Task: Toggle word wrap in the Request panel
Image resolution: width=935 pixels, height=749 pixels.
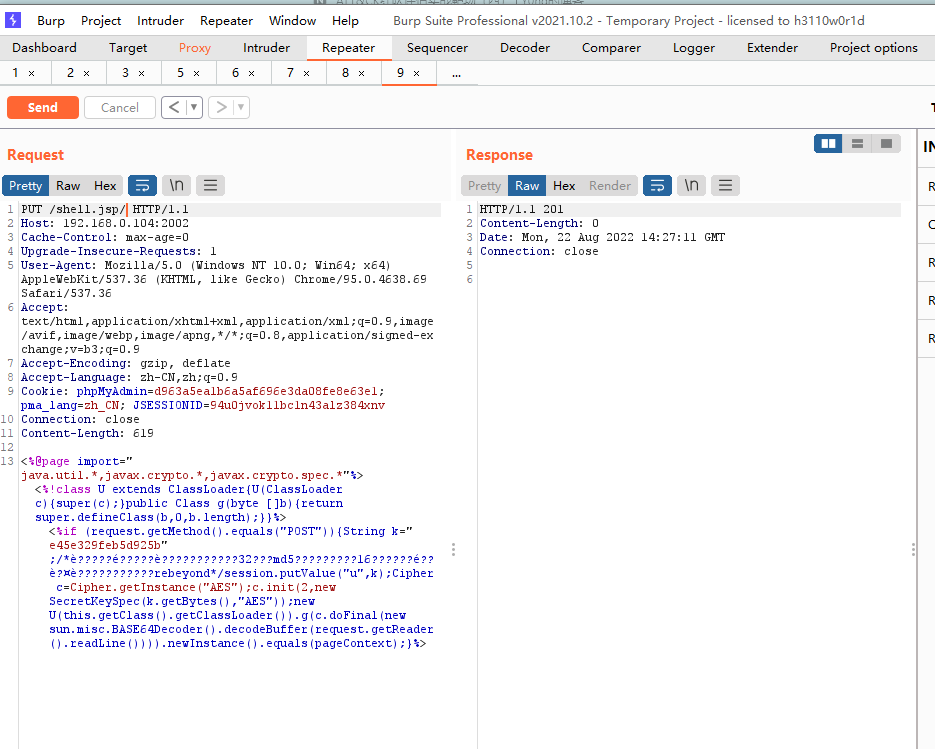Action: 143,185
